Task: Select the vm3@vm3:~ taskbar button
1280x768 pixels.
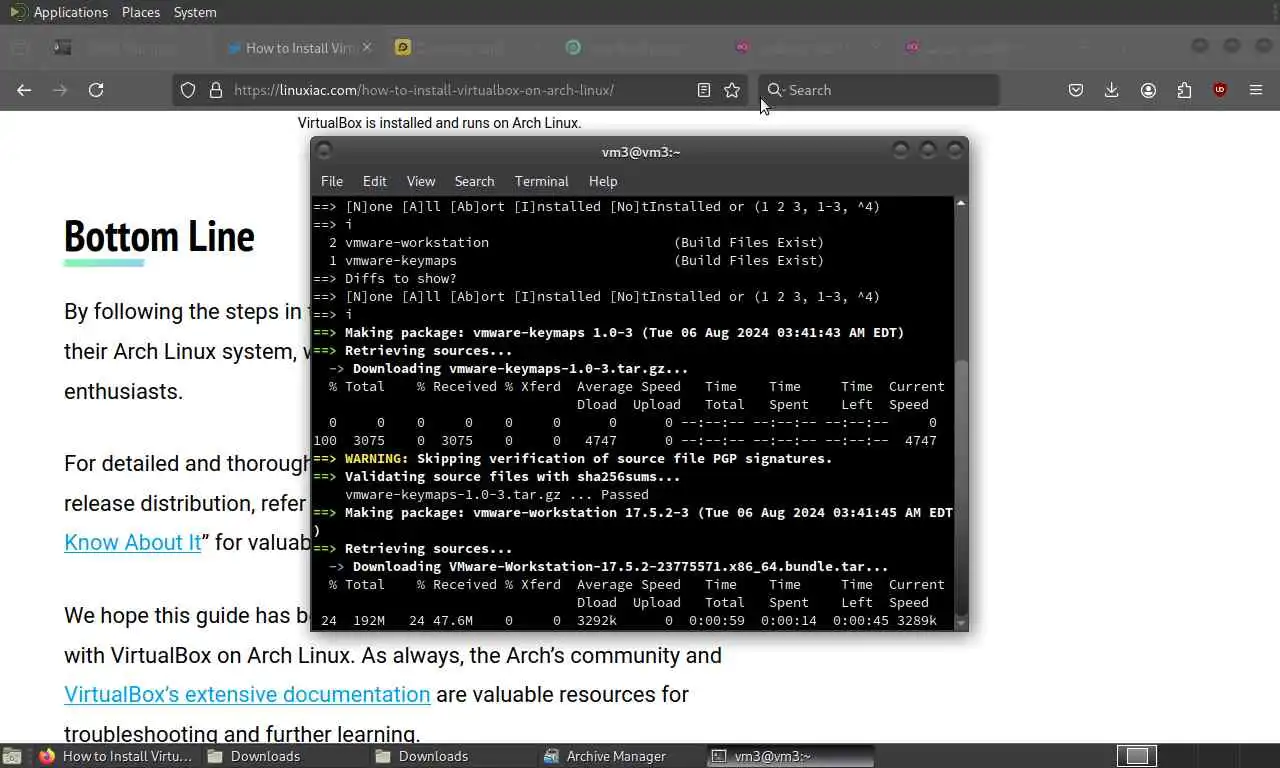Action: [790, 756]
